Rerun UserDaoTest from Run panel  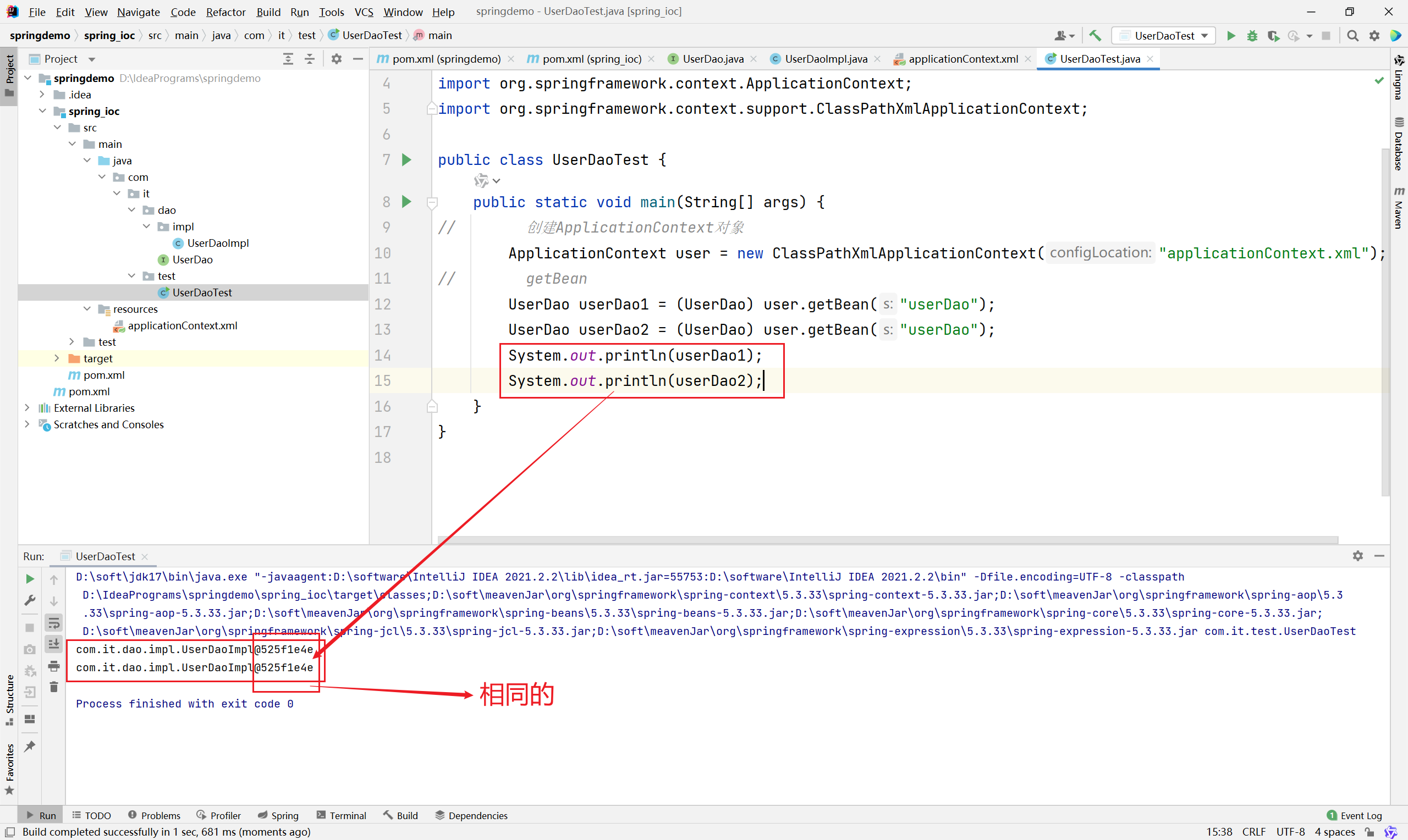pyautogui.click(x=30, y=578)
